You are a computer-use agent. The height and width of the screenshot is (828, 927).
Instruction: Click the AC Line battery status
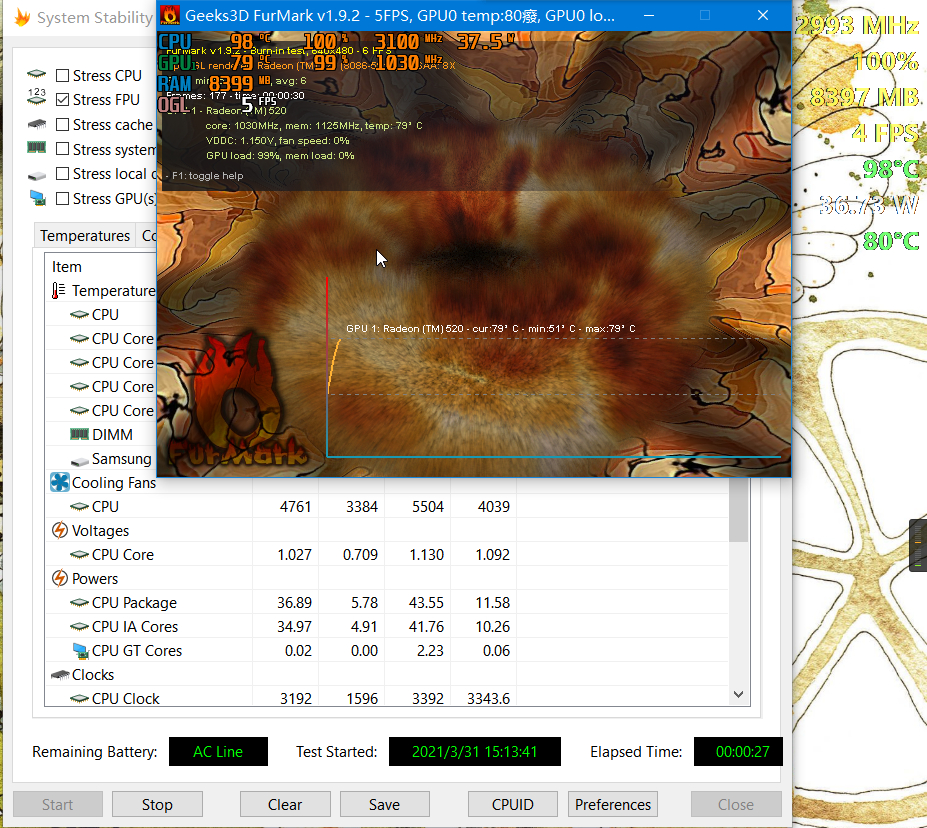pos(218,751)
